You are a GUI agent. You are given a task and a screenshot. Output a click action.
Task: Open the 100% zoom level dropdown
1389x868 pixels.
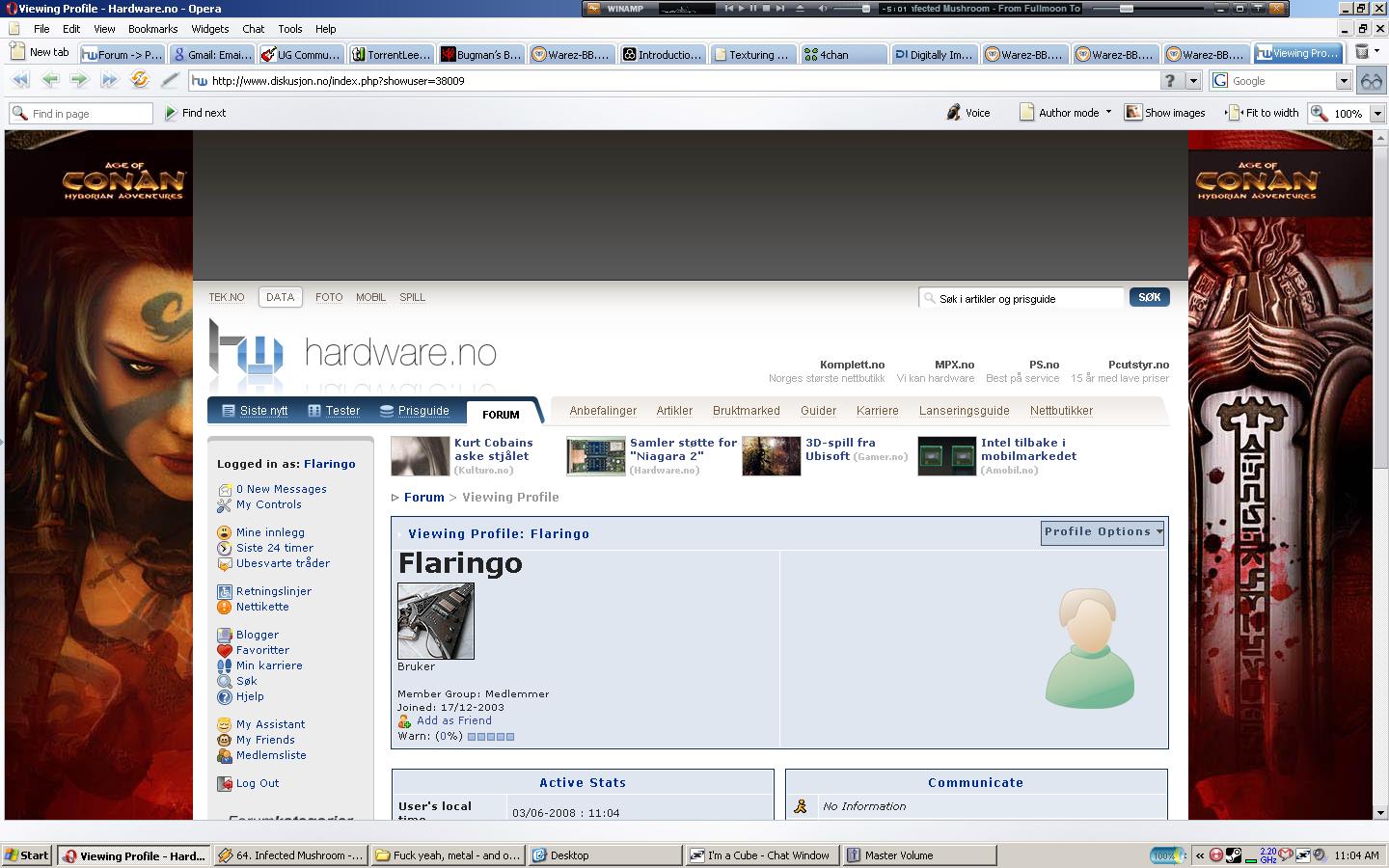tap(1376, 114)
